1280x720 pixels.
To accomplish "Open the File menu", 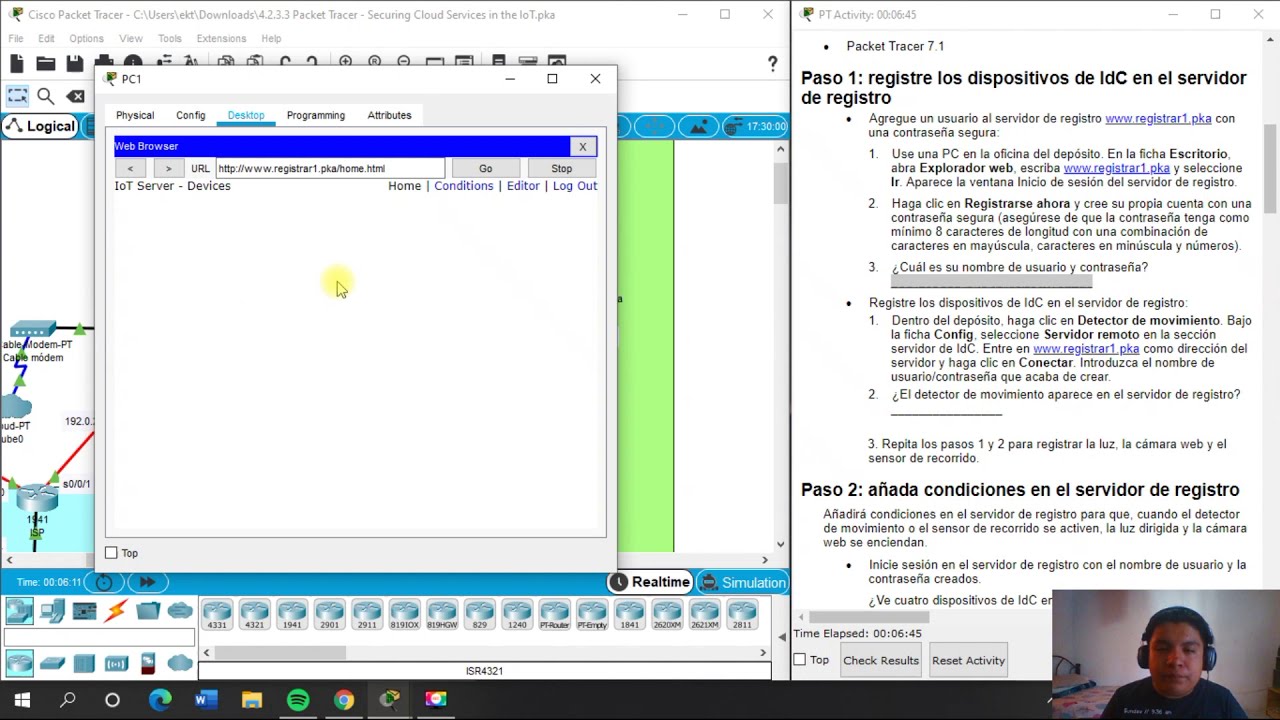I will pyautogui.click(x=16, y=38).
